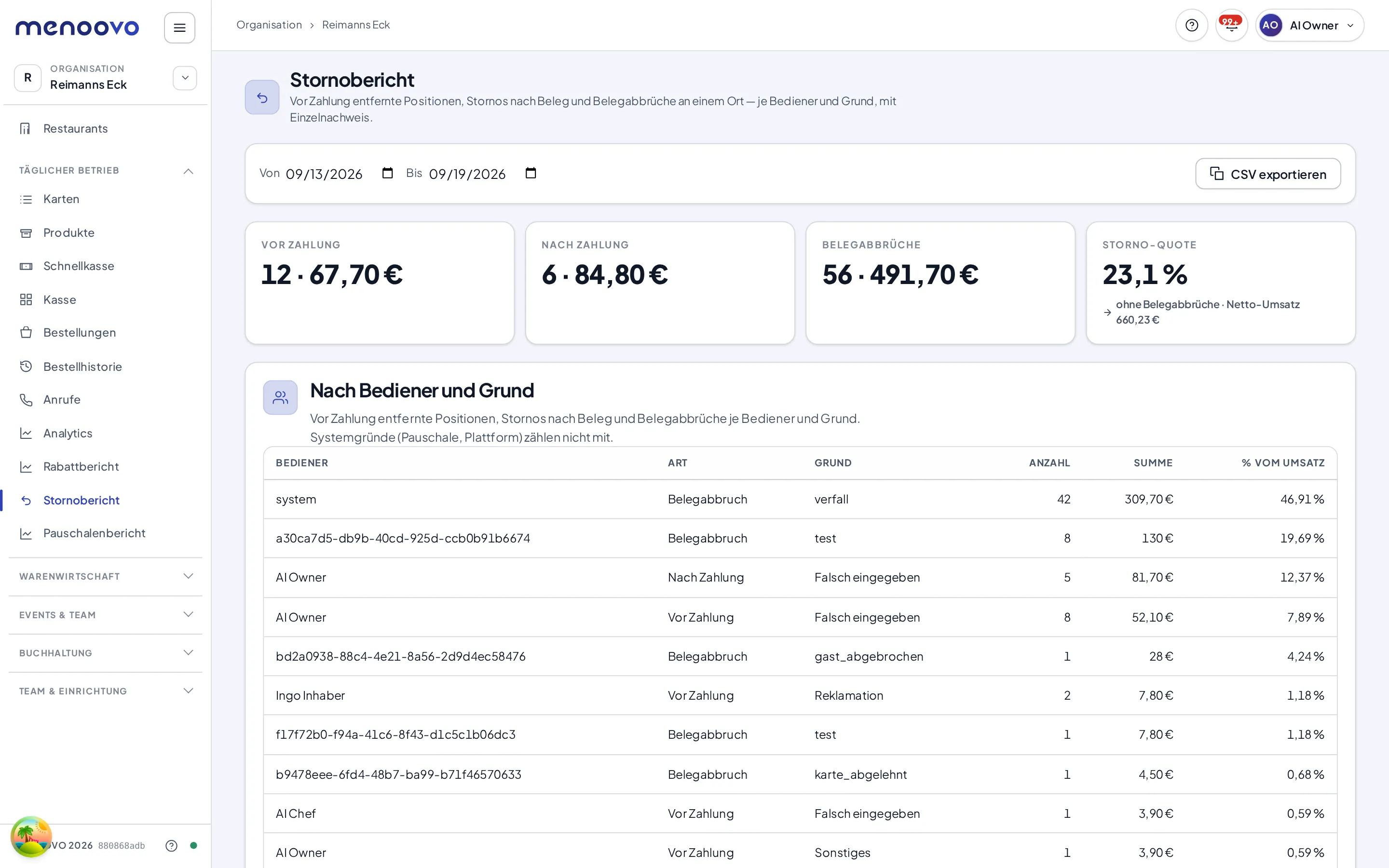Click the Produkte box icon
Screen dimensions: 1389x868
(x=26, y=232)
